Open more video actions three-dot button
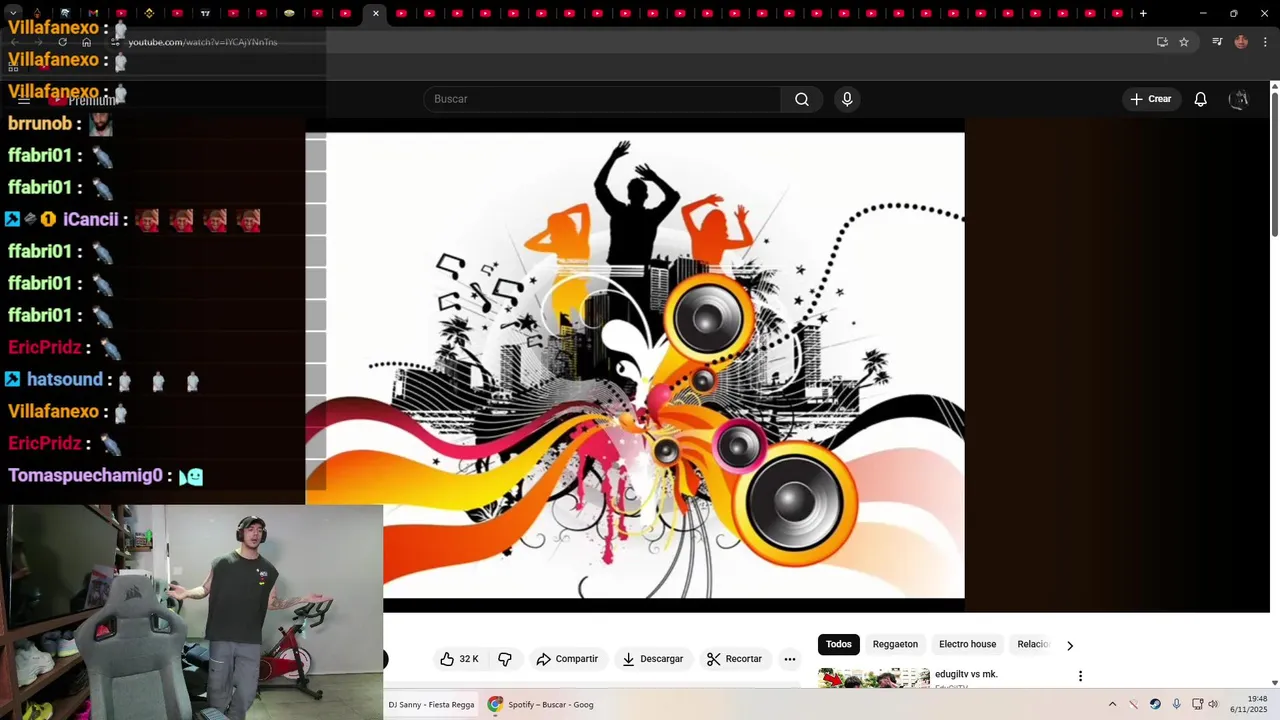 pyautogui.click(x=790, y=659)
